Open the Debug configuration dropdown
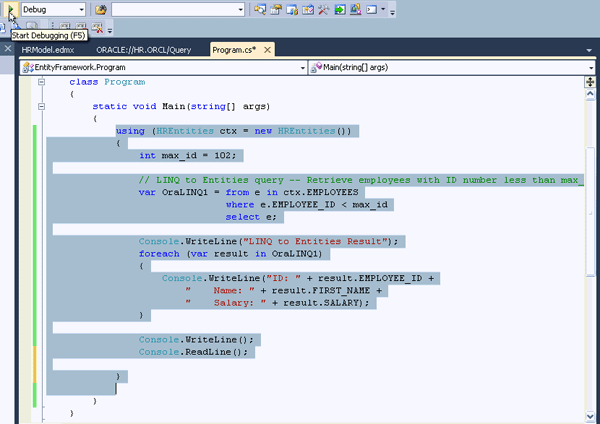Viewport: 600px width, 424px height. (x=79, y=9)
